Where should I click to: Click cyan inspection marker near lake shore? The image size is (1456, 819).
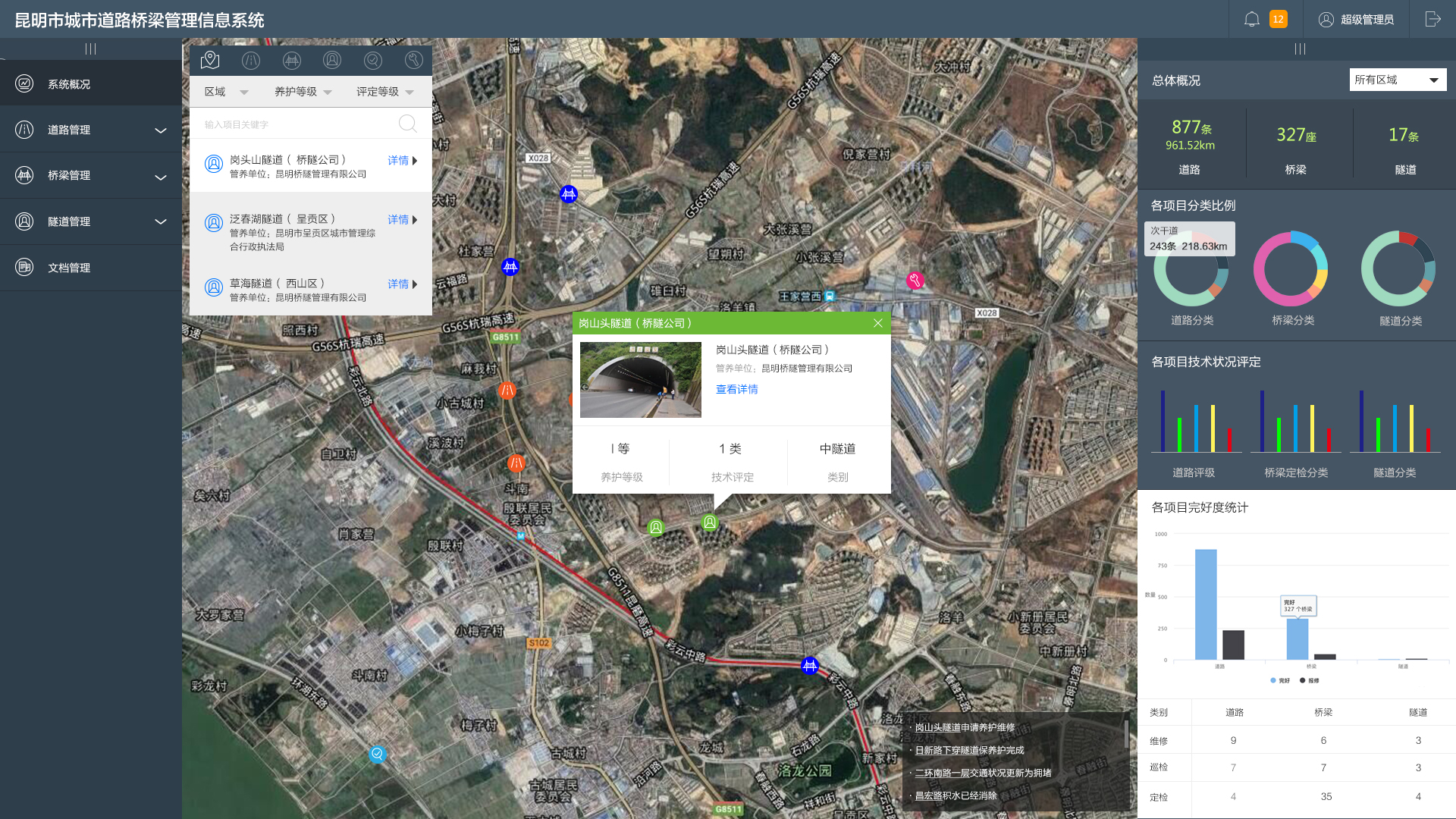click(x=377, y=754)
